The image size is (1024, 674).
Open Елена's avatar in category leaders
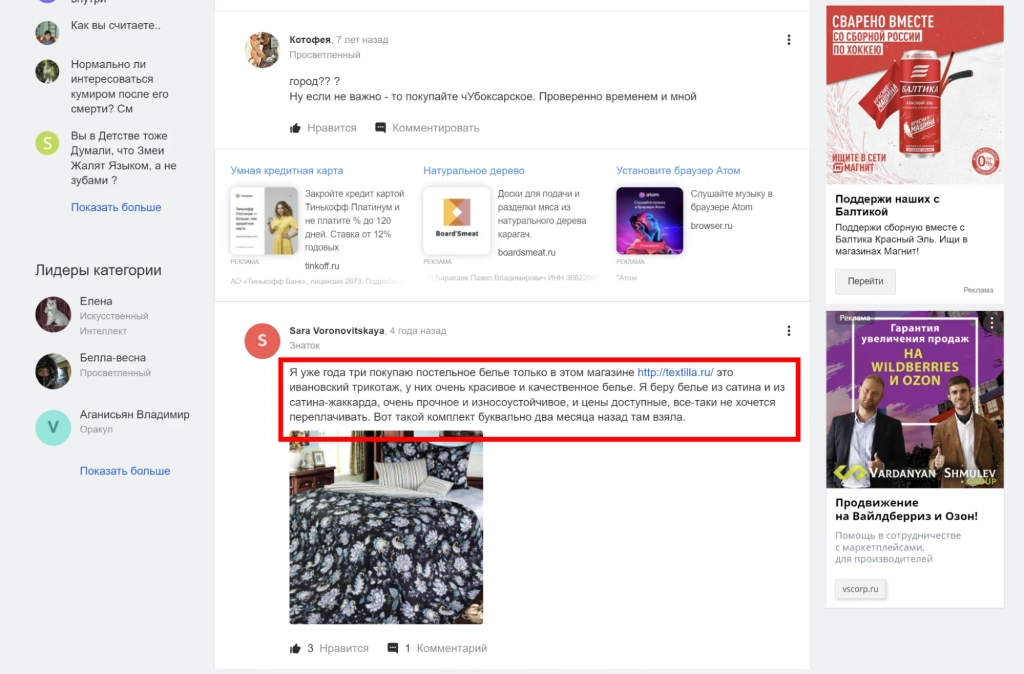click(x=53, y=314)
